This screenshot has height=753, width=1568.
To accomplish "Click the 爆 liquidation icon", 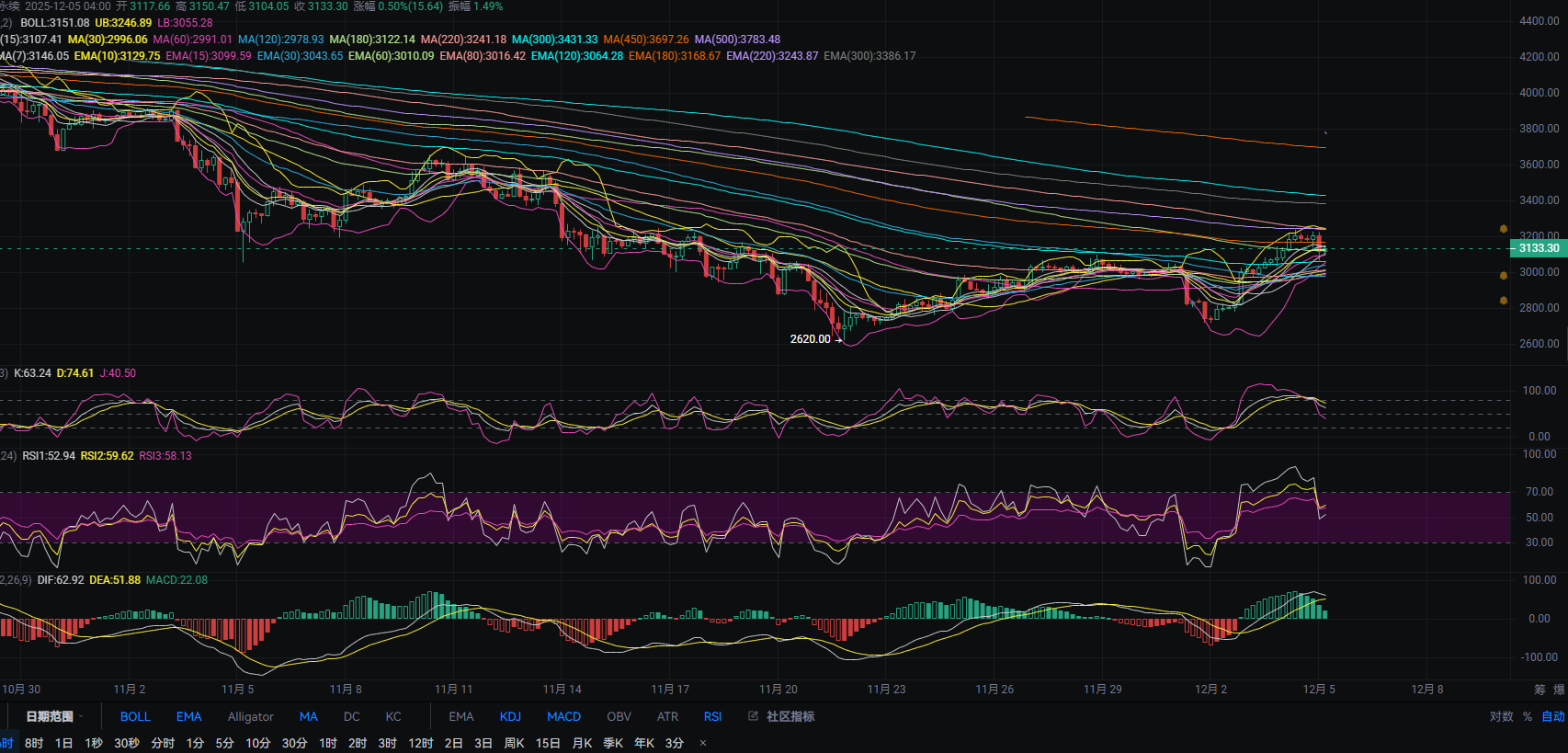I will pyautogui.click(x=1558, y=689).
